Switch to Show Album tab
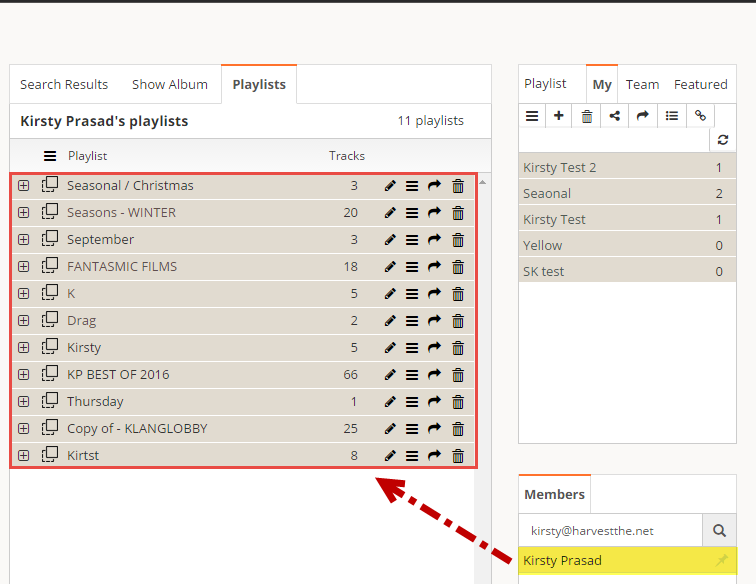 [x=170, y=84]
